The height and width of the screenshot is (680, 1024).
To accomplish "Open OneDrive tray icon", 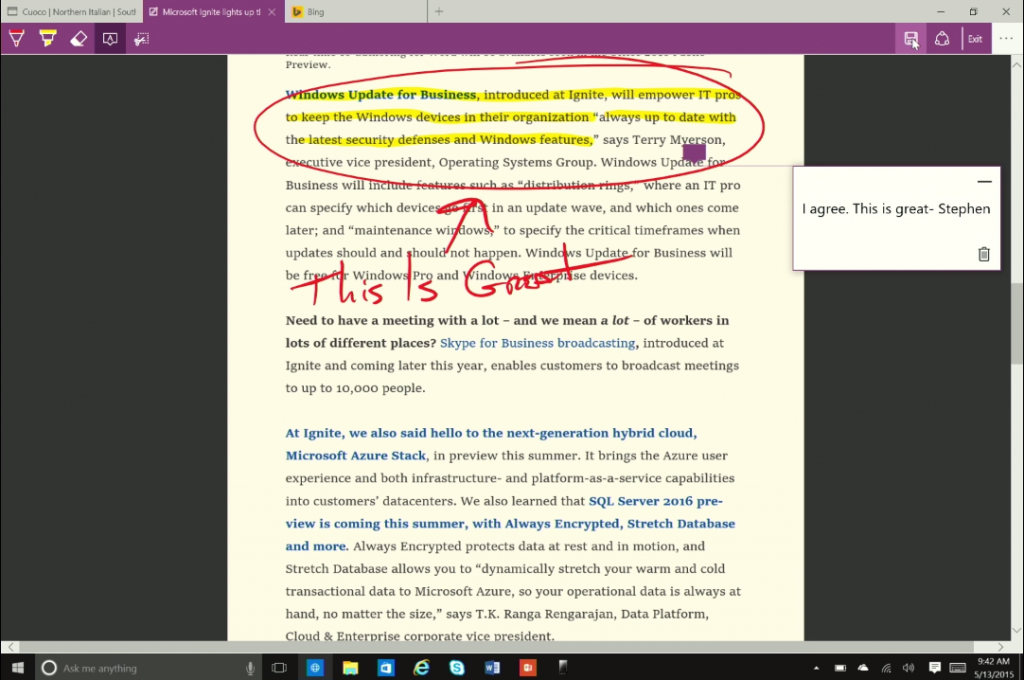I will point(863,668).
